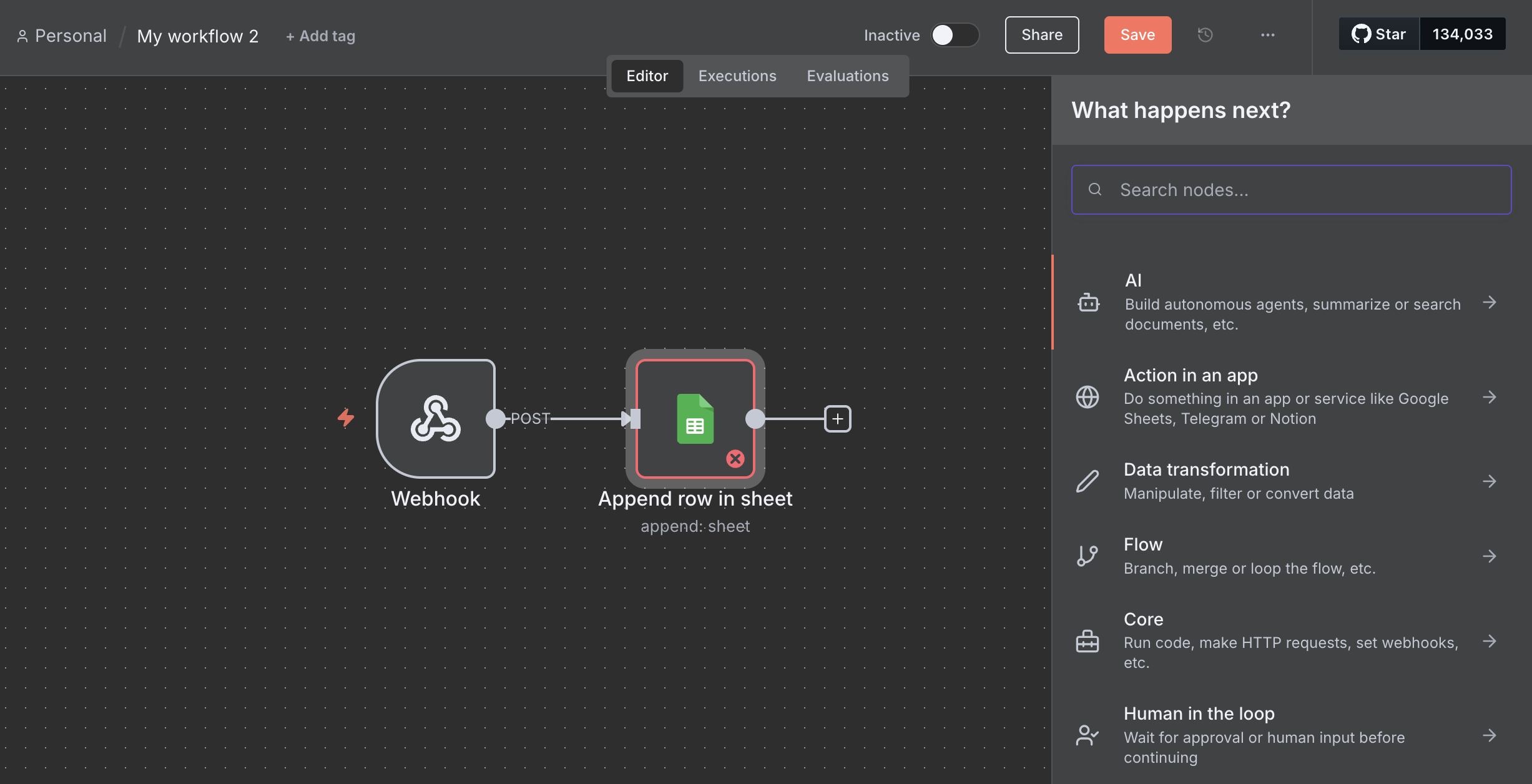Screen dimensions: 1532x784
Task: Expand the Core category arrow
Action: [x=1490, y=641]
